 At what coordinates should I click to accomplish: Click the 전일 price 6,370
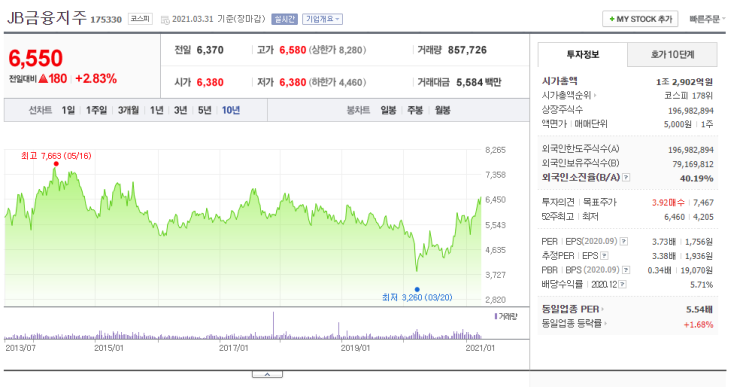(210, 50)
